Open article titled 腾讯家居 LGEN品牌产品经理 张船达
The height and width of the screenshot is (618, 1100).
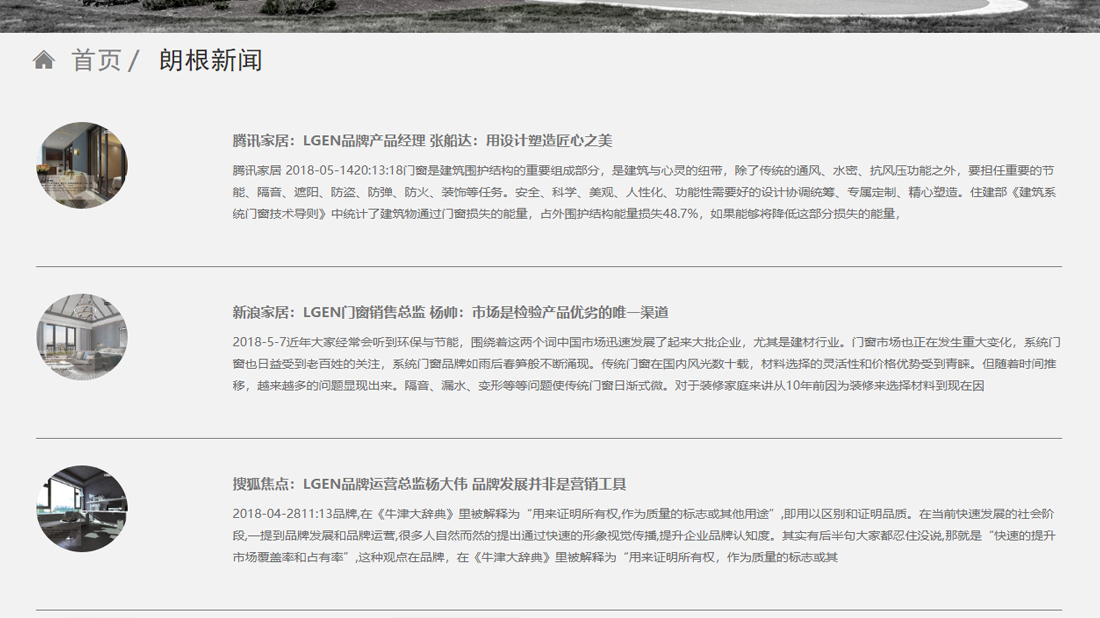click(x=422, y=140)
